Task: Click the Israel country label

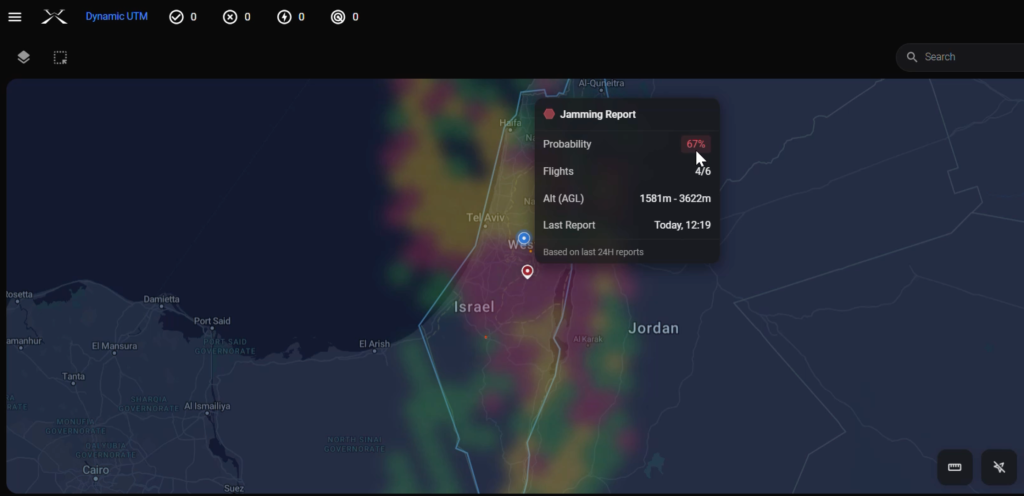Action: coord(474,307)
